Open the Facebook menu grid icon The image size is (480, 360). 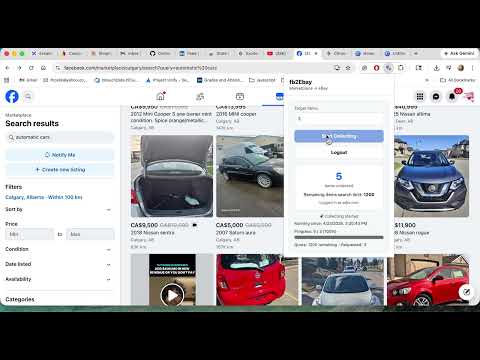coord(420,97)
